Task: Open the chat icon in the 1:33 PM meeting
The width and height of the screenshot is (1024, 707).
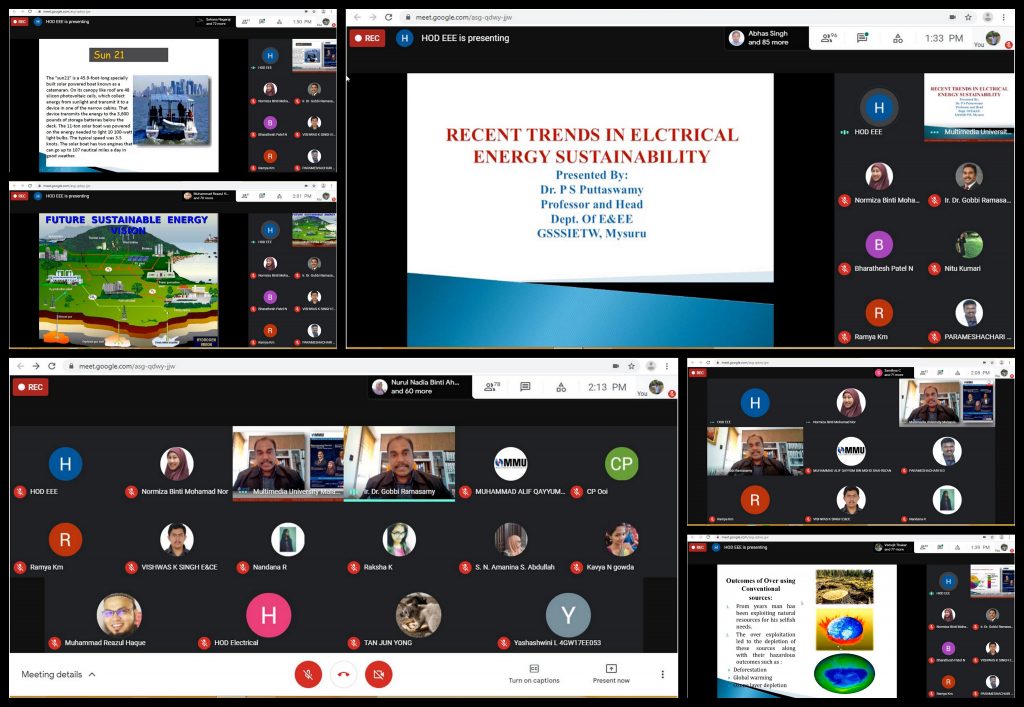Action: [861, 38]
